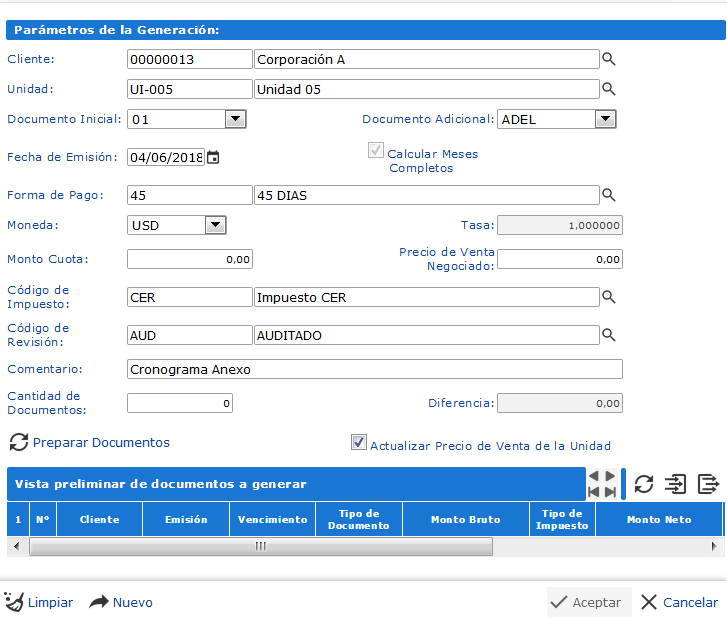This screenshot has height=619, width=727.
Task: Open the Moneda currency dropdown
Action: pyautogui.click(x=215, y=225)
